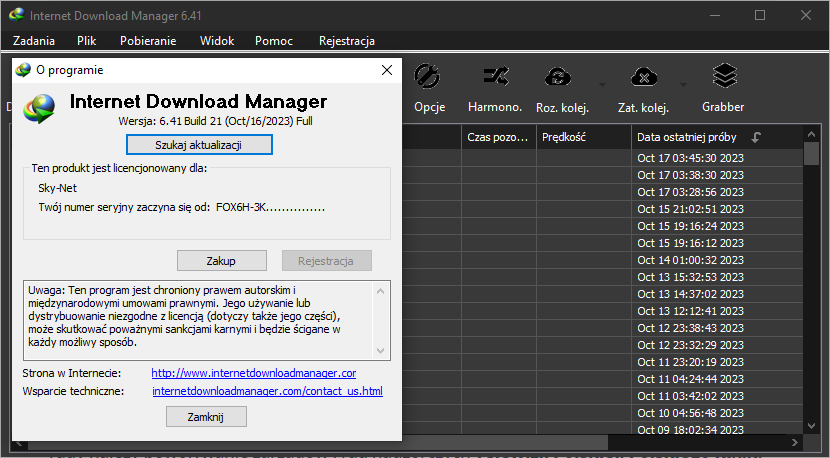
Task: Stop queue with Zat. kolej. icon
Action: pos(644,77)
